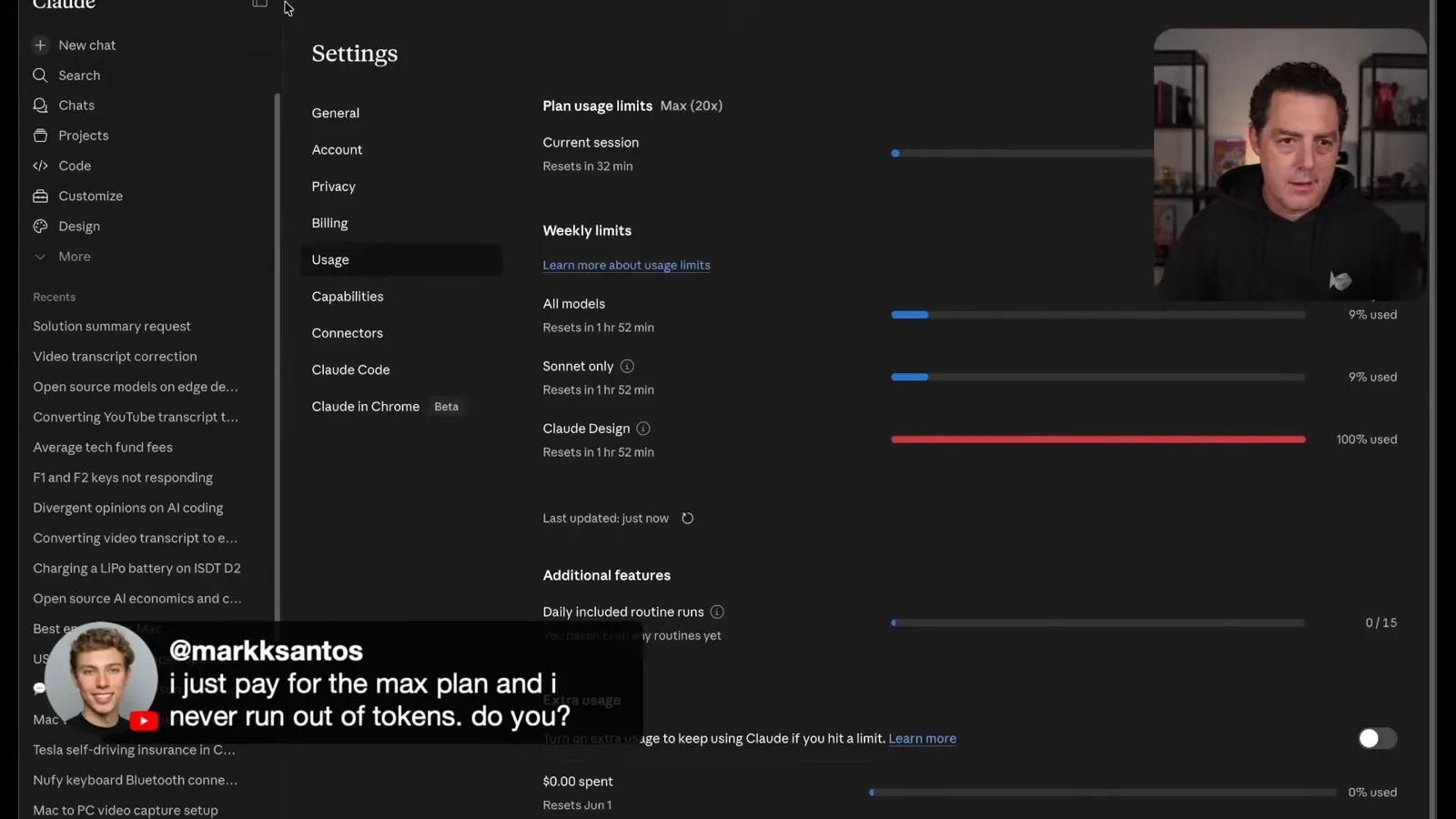Open the Video transcript correction chat
Image resolution: width=1456 pixels, height=819 pixels.
[x=115, y=357]
